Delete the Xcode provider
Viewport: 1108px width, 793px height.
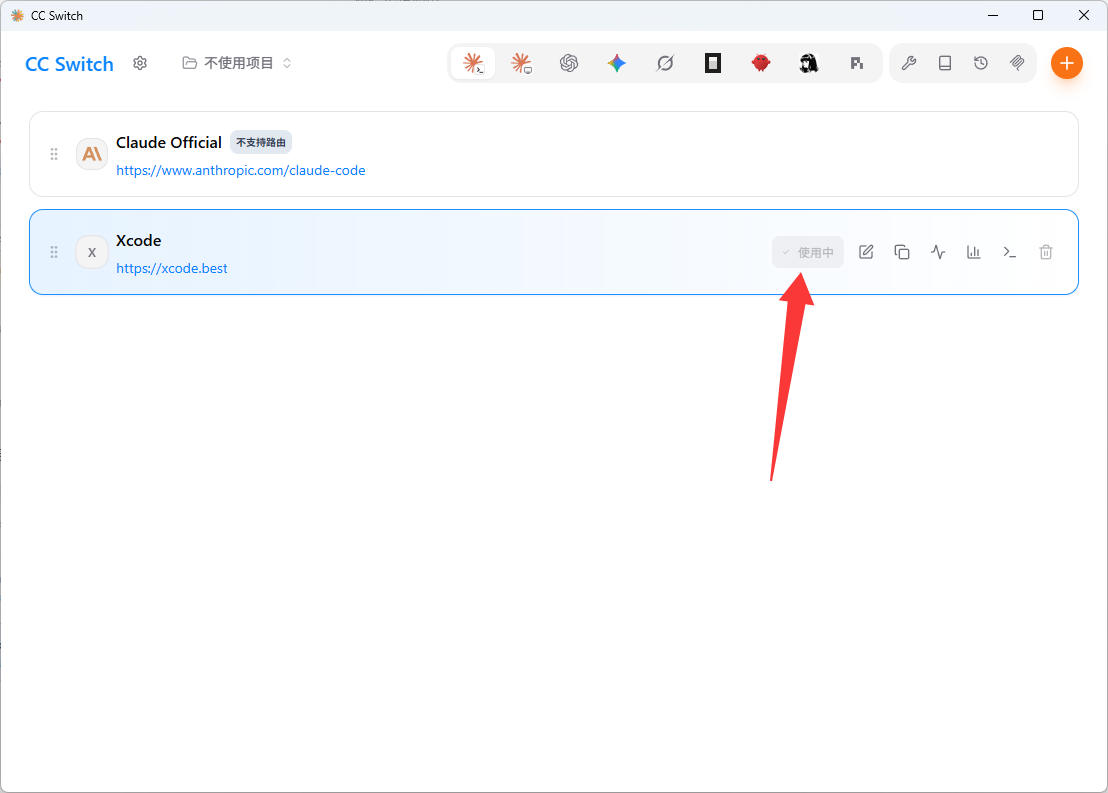pos(1046,252)
